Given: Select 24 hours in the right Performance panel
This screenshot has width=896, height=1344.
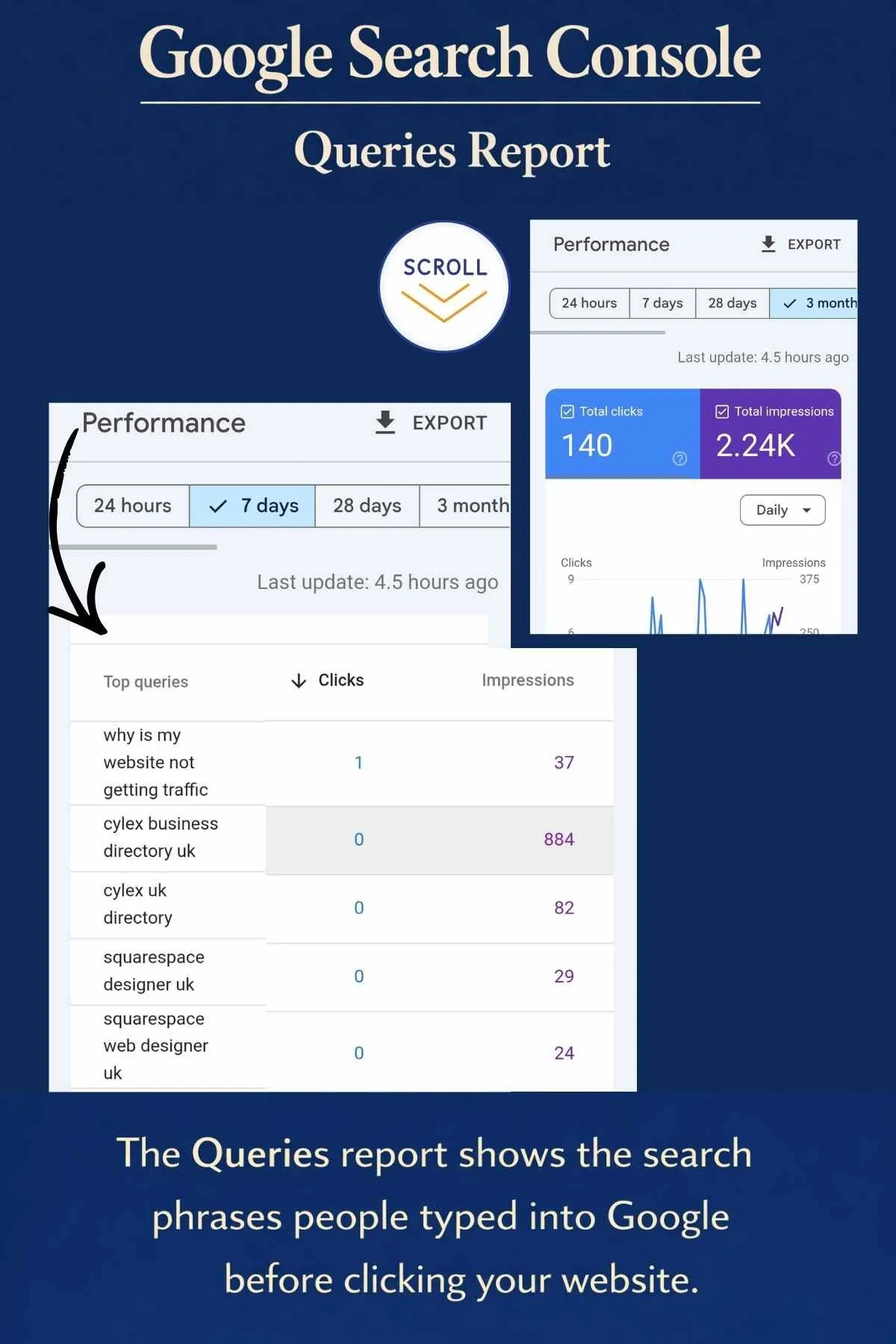Looking at the screenshot, I should (590, 303).
